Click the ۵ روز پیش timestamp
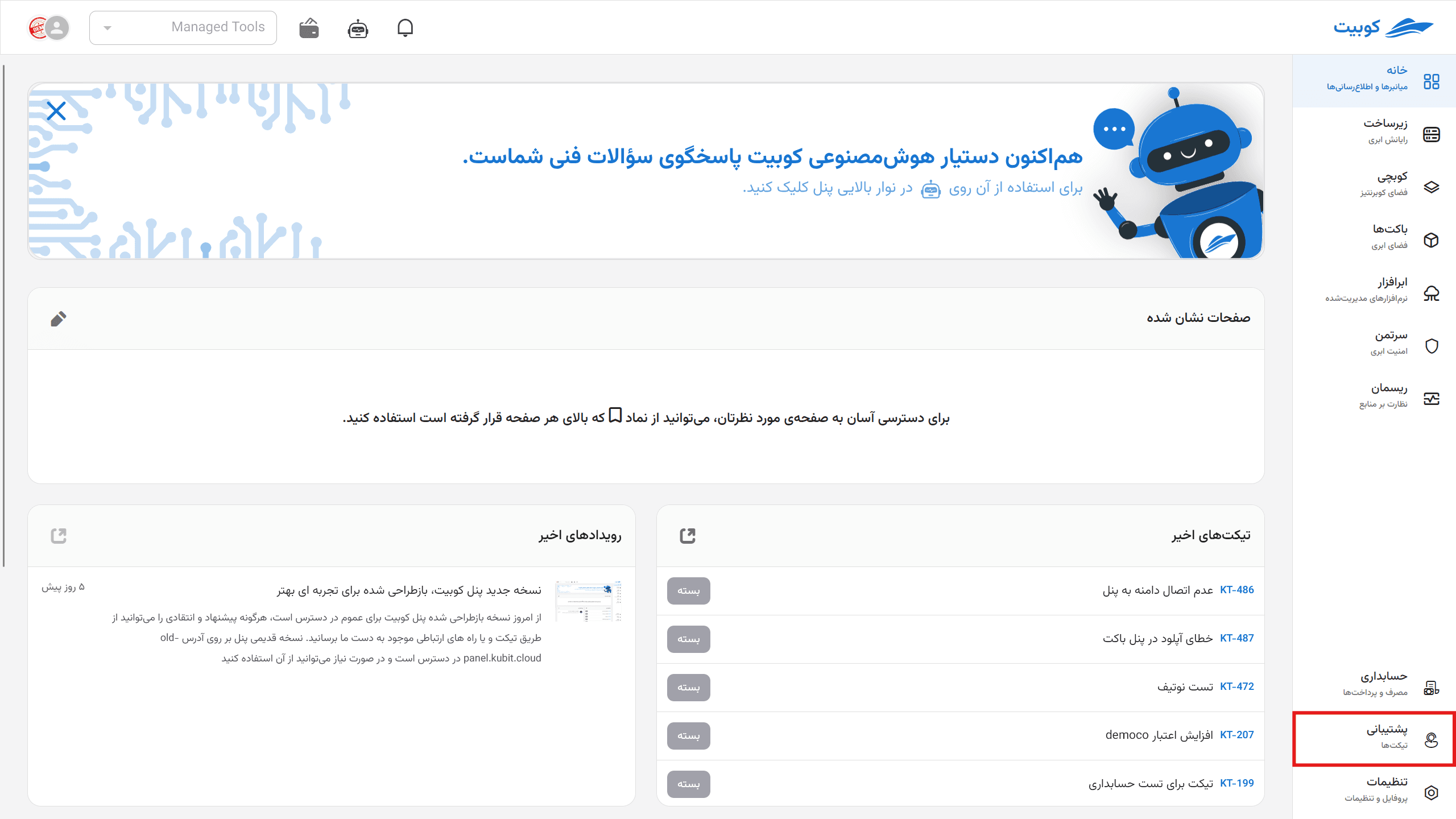1456x819 pixels. click(x=63, y=587)
